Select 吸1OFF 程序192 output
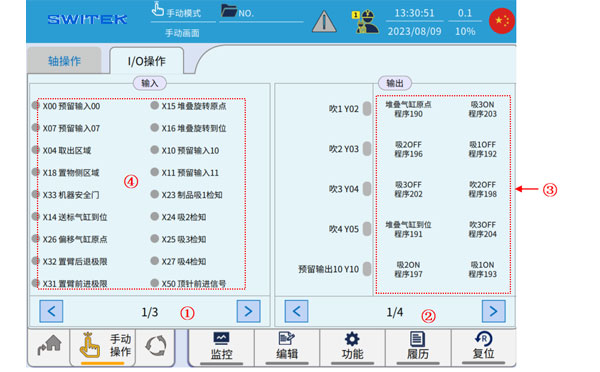The image size is (600, 372). [x=483, y=149]
